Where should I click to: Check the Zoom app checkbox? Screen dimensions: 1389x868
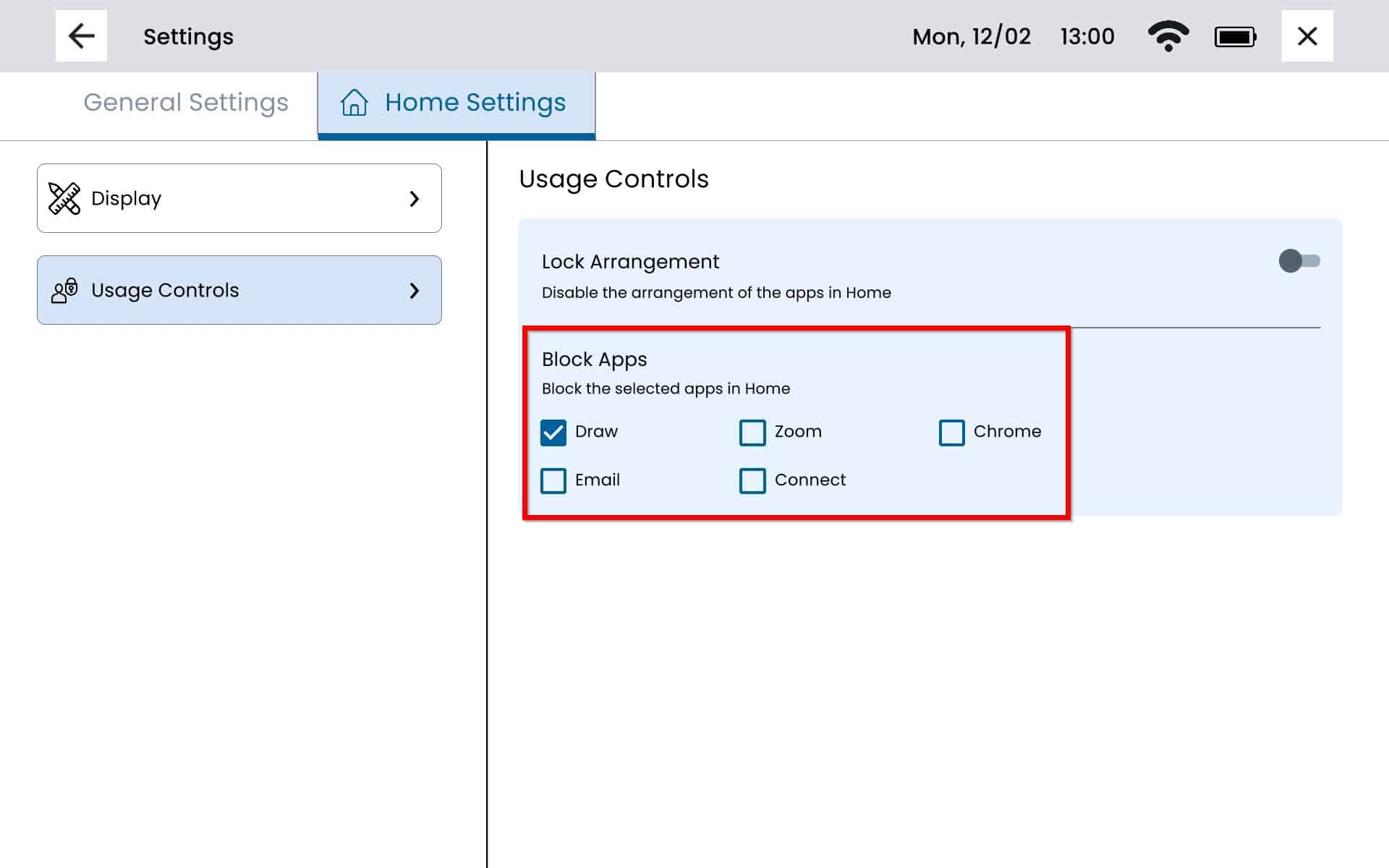tap(752, 433)
